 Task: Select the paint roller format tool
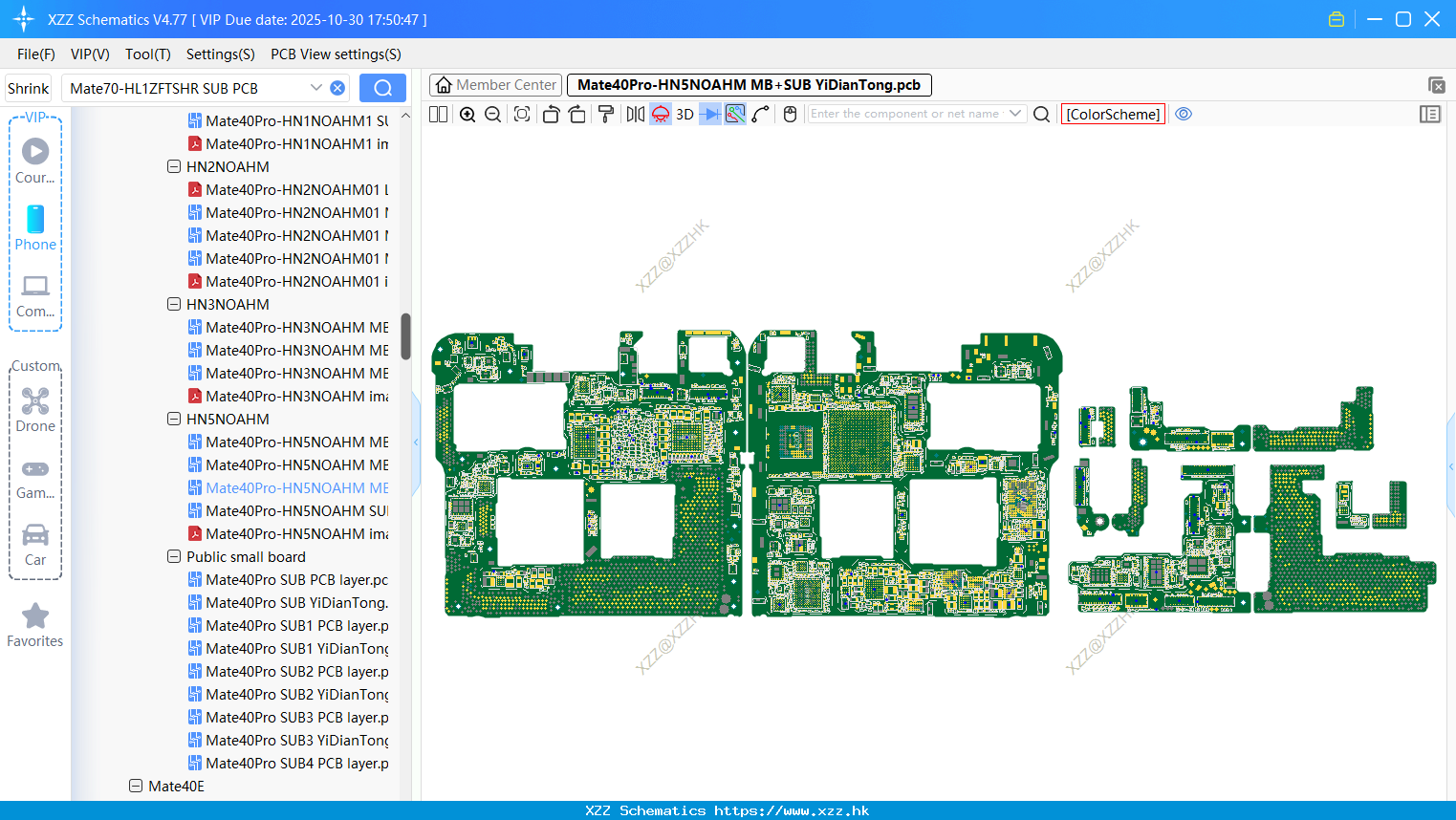coord(605,114)
